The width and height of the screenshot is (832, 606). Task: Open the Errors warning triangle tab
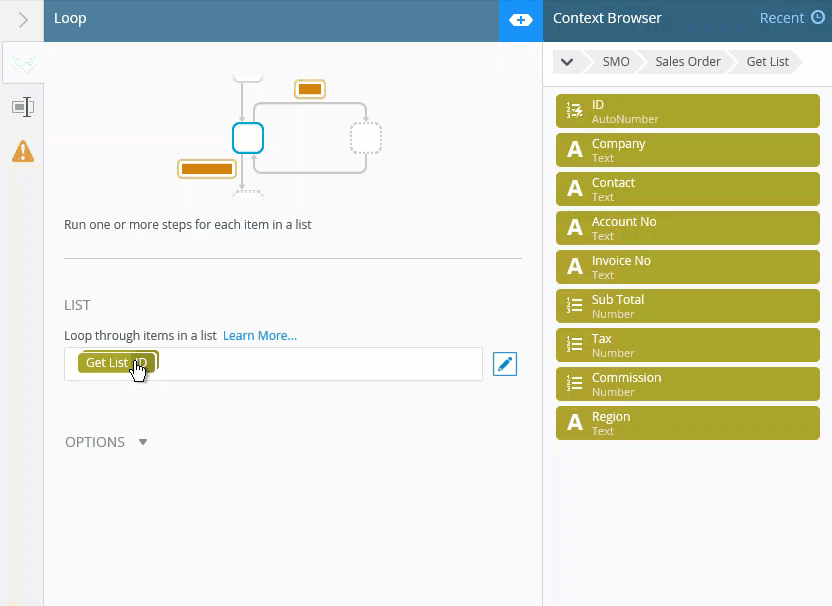[23, 151]
